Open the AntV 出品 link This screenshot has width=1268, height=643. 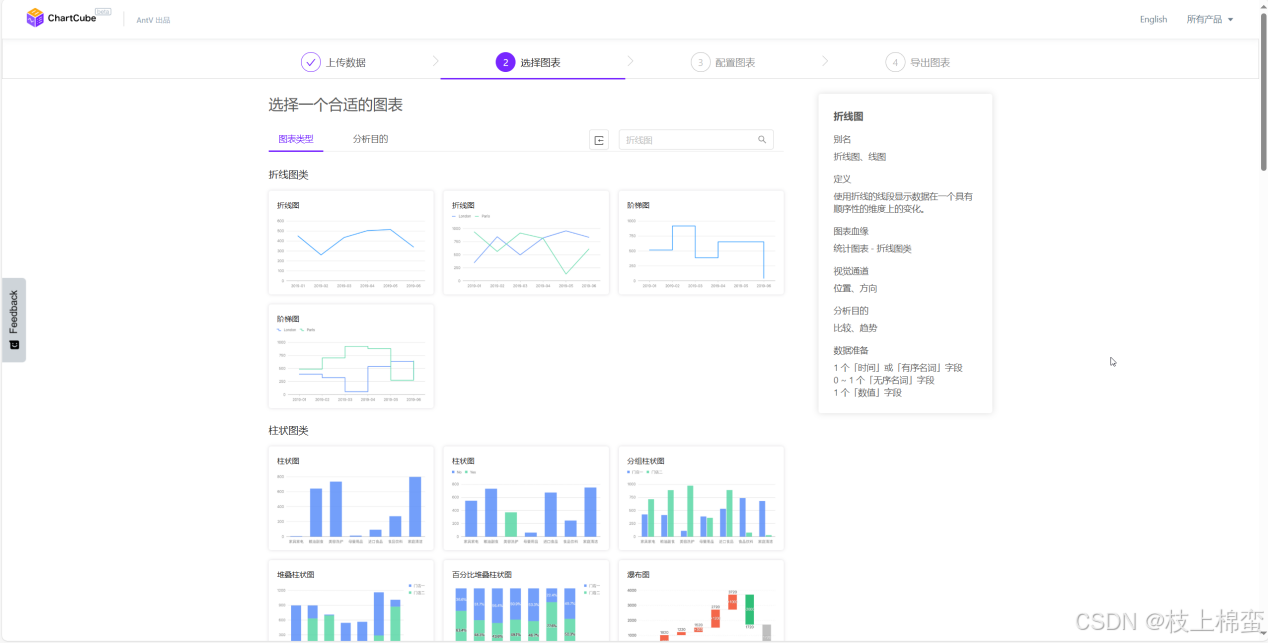153,20
